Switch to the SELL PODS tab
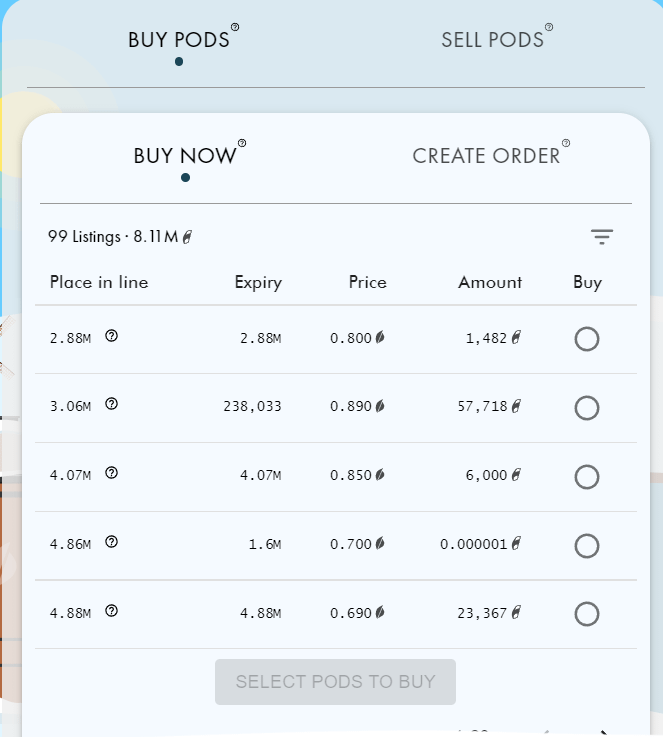This screenshot has width=663, height=737. point(492,40)
